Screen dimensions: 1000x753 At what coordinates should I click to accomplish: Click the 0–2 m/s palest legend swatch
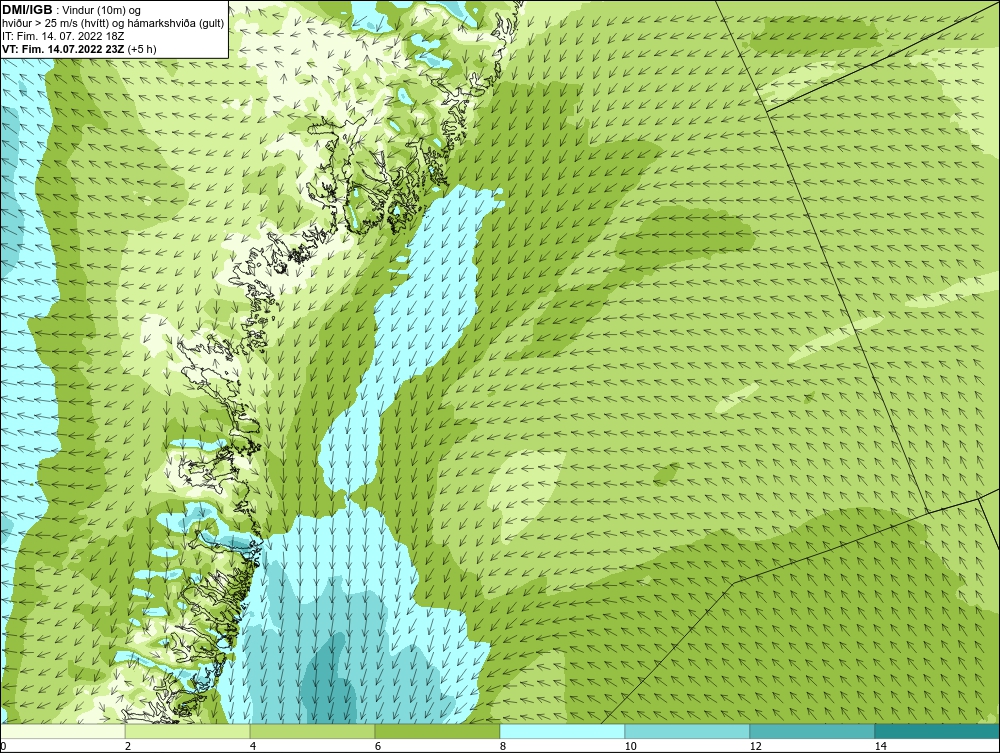coord(62,731)
